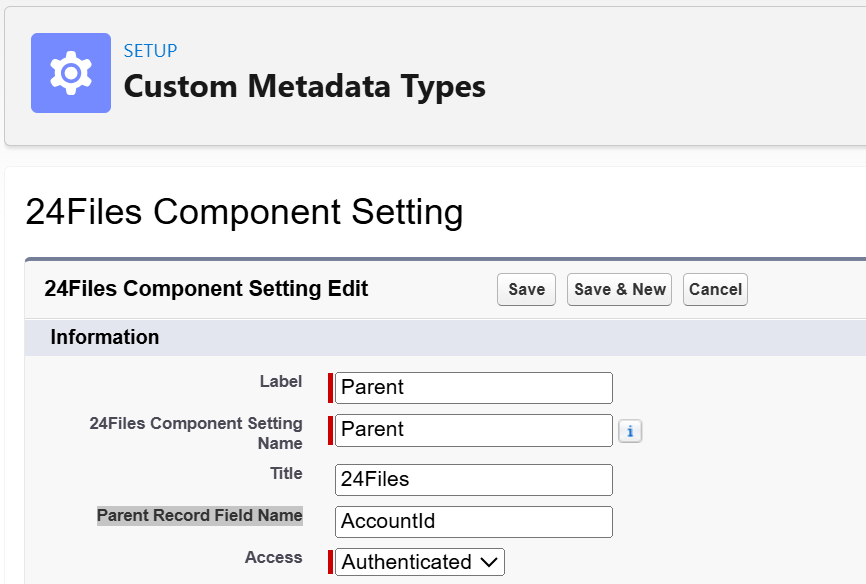Click the highlighted Parent Record Field Name label

coord(200,515)
